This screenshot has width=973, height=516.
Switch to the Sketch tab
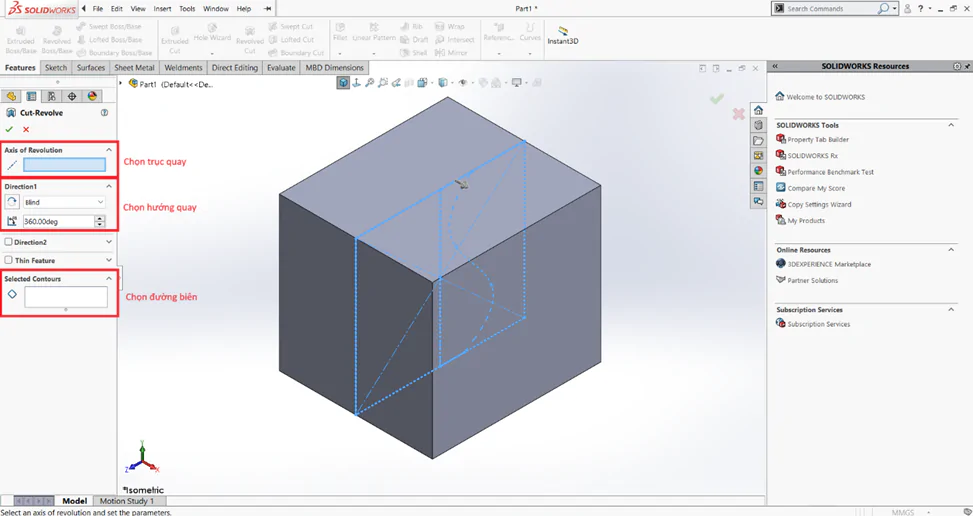click(x=56, y=68)
